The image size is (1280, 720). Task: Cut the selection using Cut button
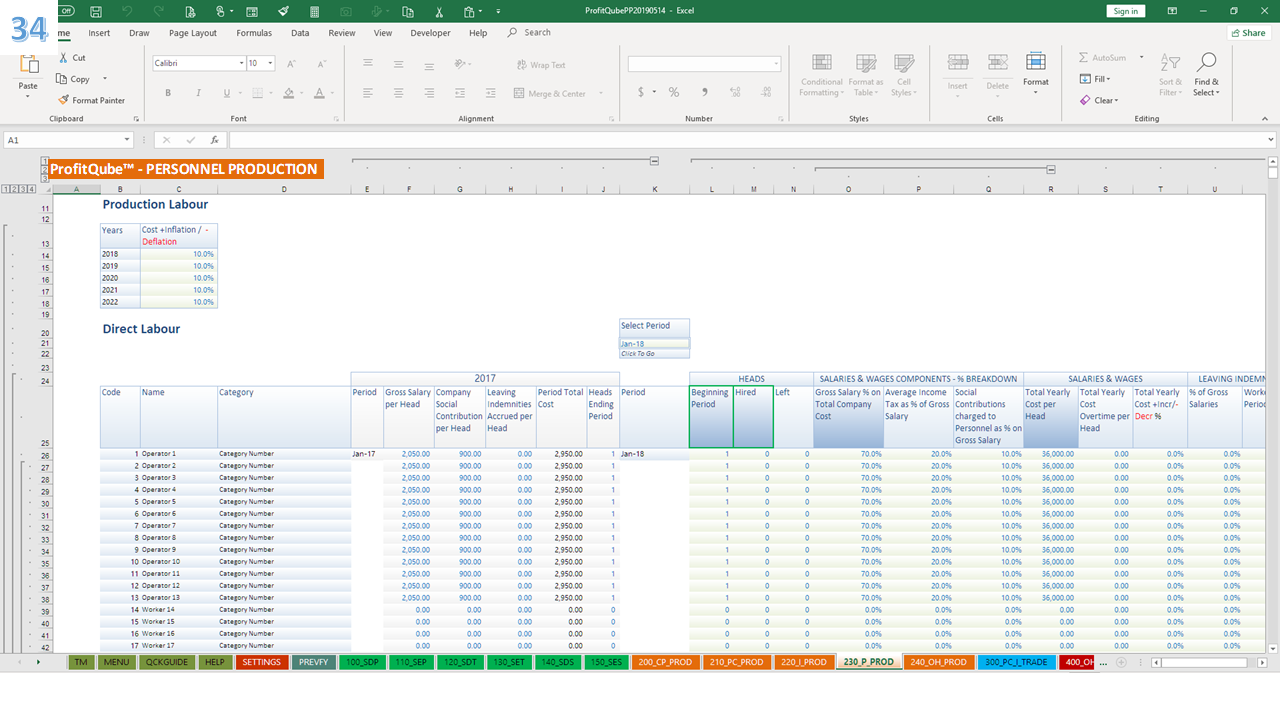tap(72, 58)
